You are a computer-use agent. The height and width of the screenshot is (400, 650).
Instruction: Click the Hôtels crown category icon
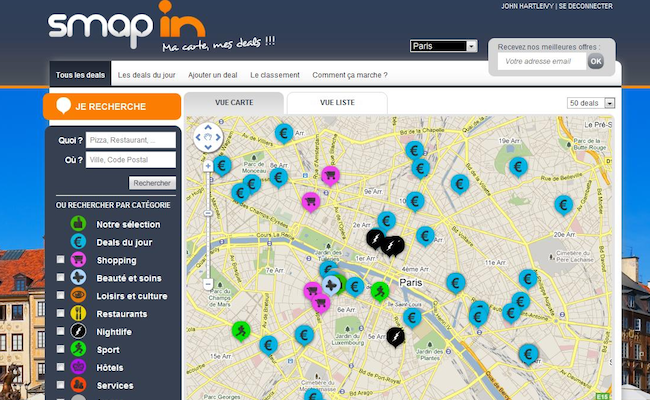(78, 367)
